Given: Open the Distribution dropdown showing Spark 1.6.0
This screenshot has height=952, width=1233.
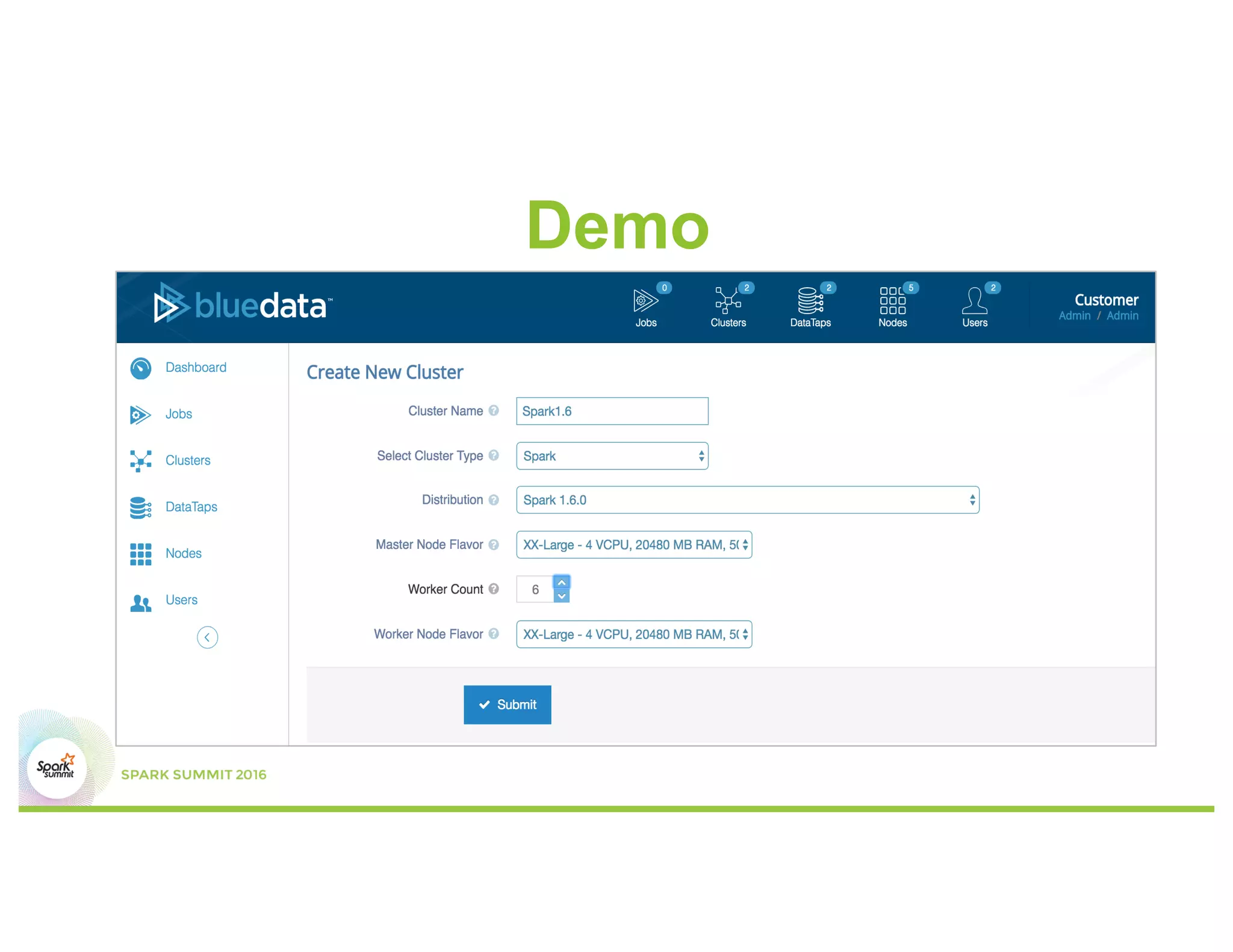Looking at the screenshot, I should [x=748, y=500].
